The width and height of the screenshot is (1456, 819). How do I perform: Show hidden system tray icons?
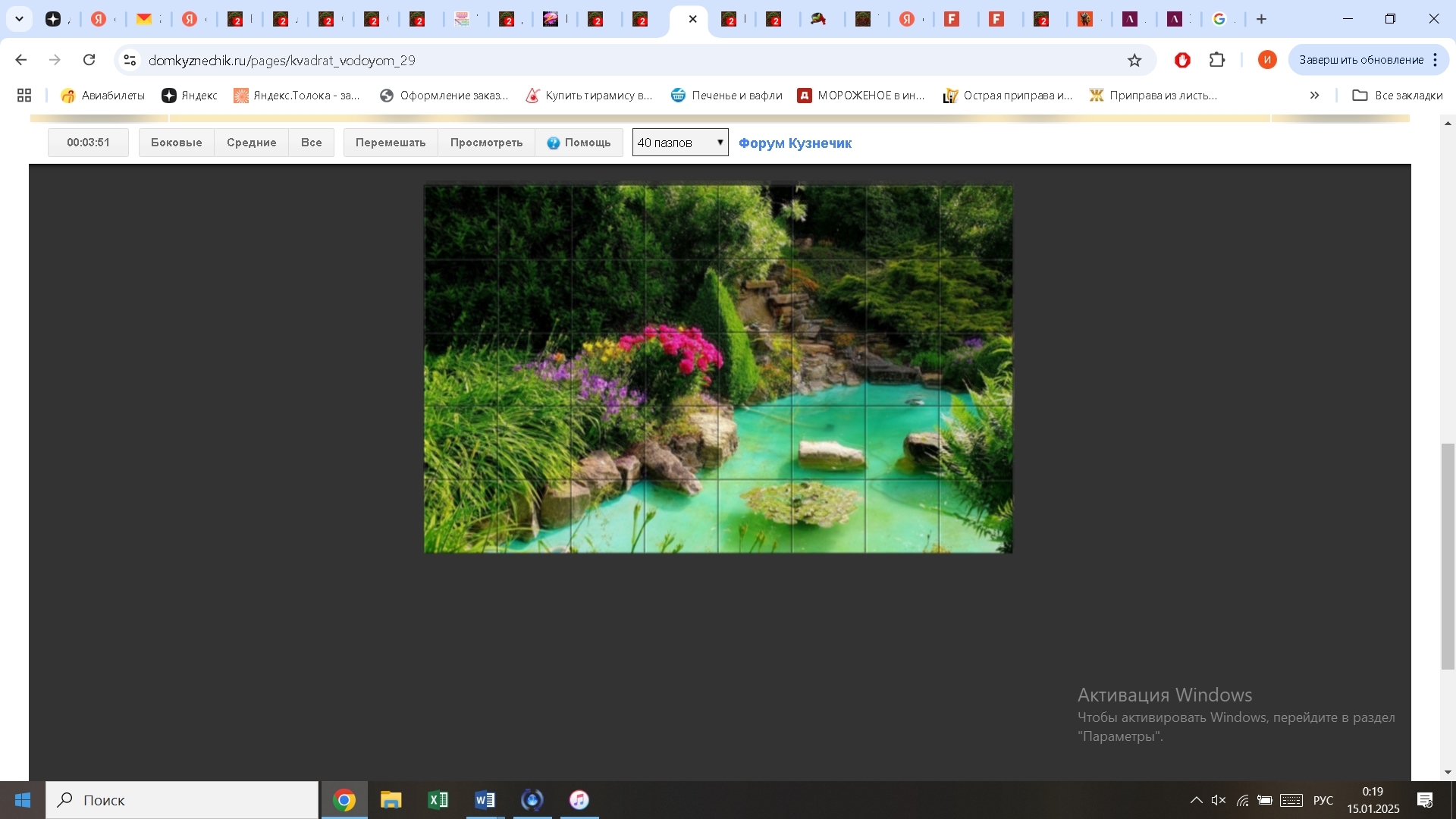pos(1196,800)
